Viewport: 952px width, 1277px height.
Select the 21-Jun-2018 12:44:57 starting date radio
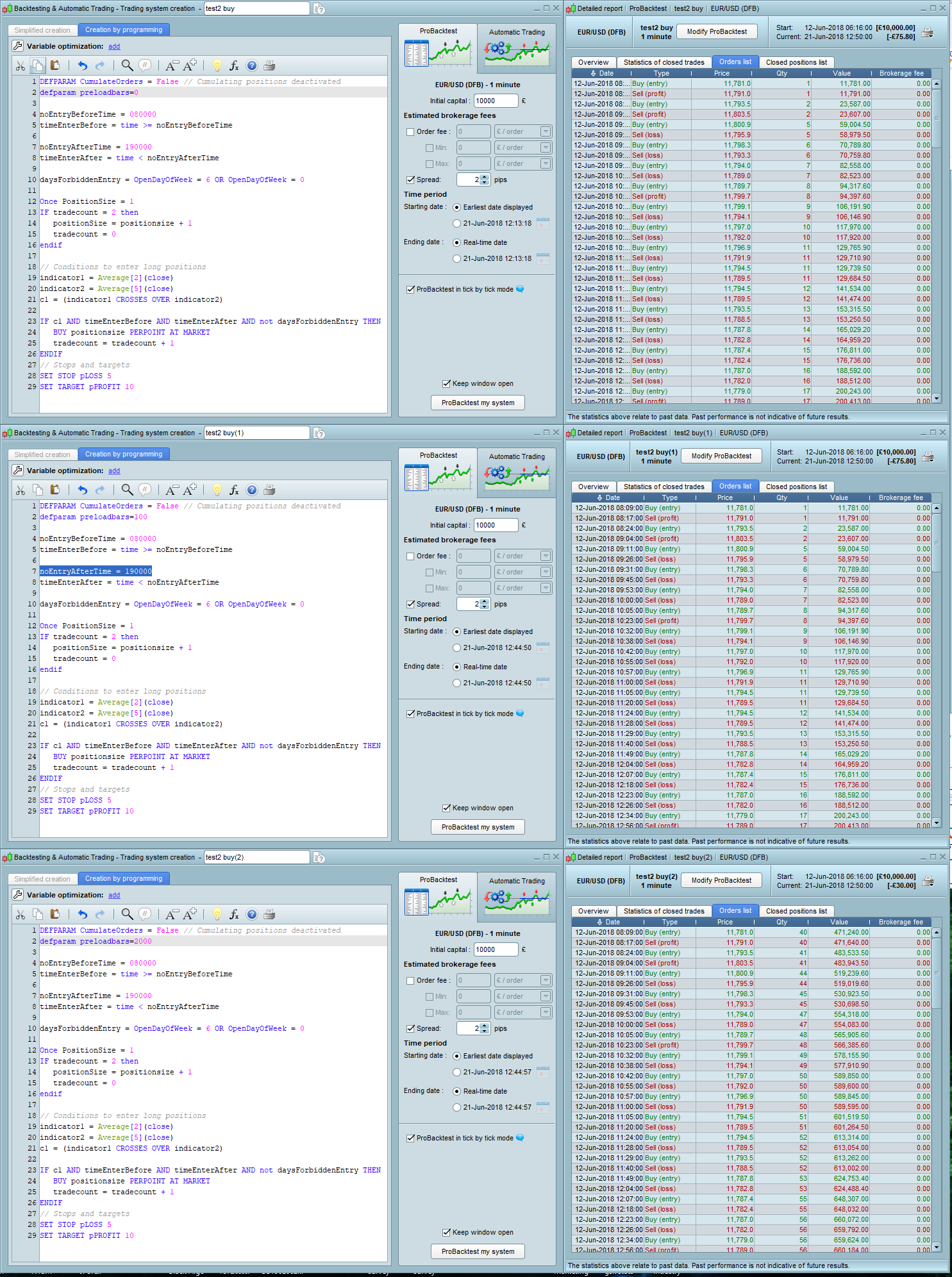(456, 1072)
